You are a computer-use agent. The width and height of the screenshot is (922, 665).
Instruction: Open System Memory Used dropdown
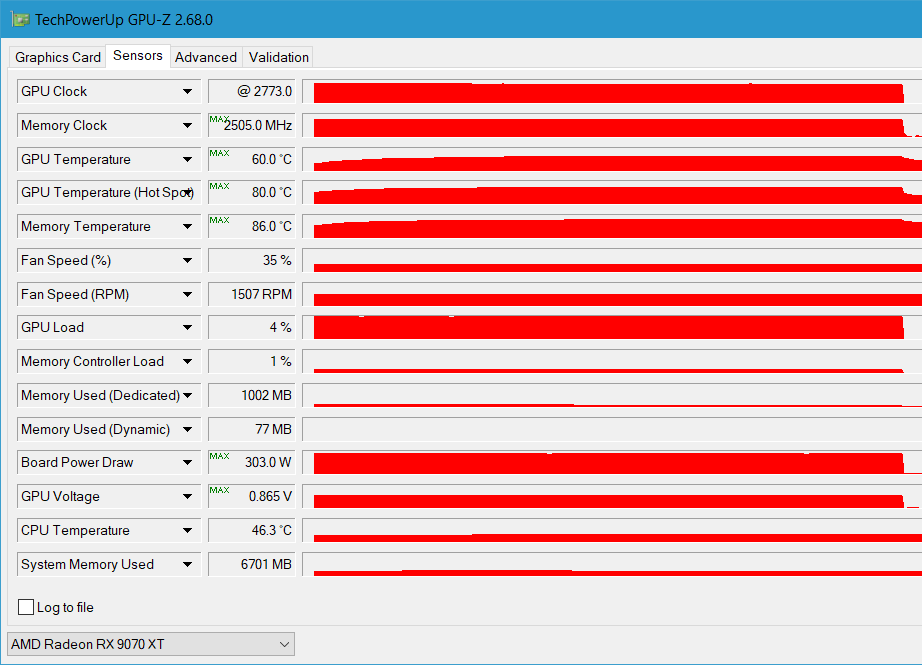(x=187, y=564)
